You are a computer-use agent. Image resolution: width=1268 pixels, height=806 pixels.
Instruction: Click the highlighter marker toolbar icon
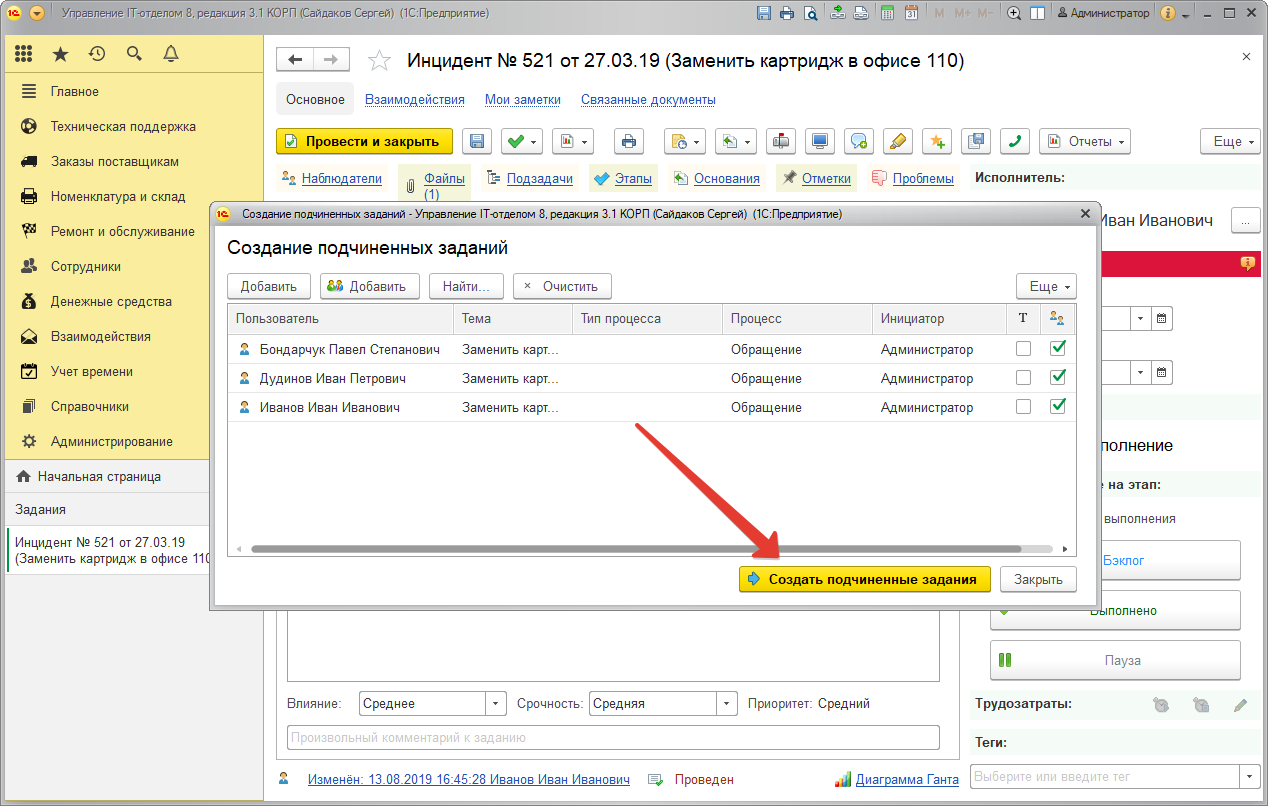pos(898,141)
